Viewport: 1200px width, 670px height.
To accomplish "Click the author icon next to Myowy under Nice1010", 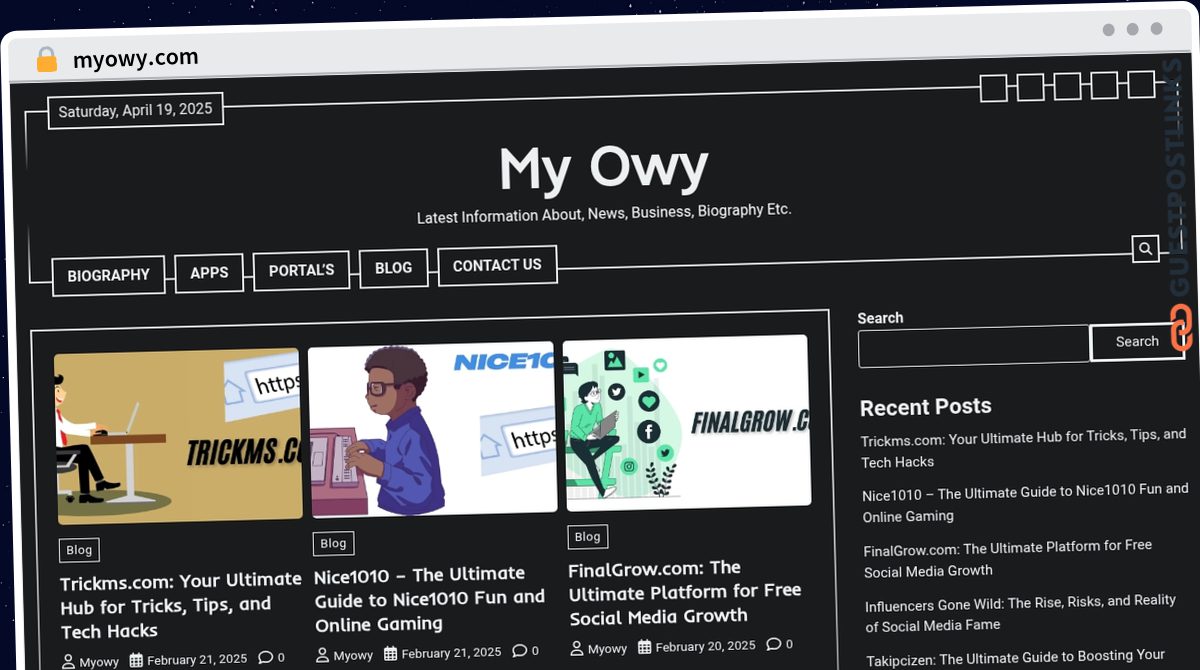I will (322, 655).
